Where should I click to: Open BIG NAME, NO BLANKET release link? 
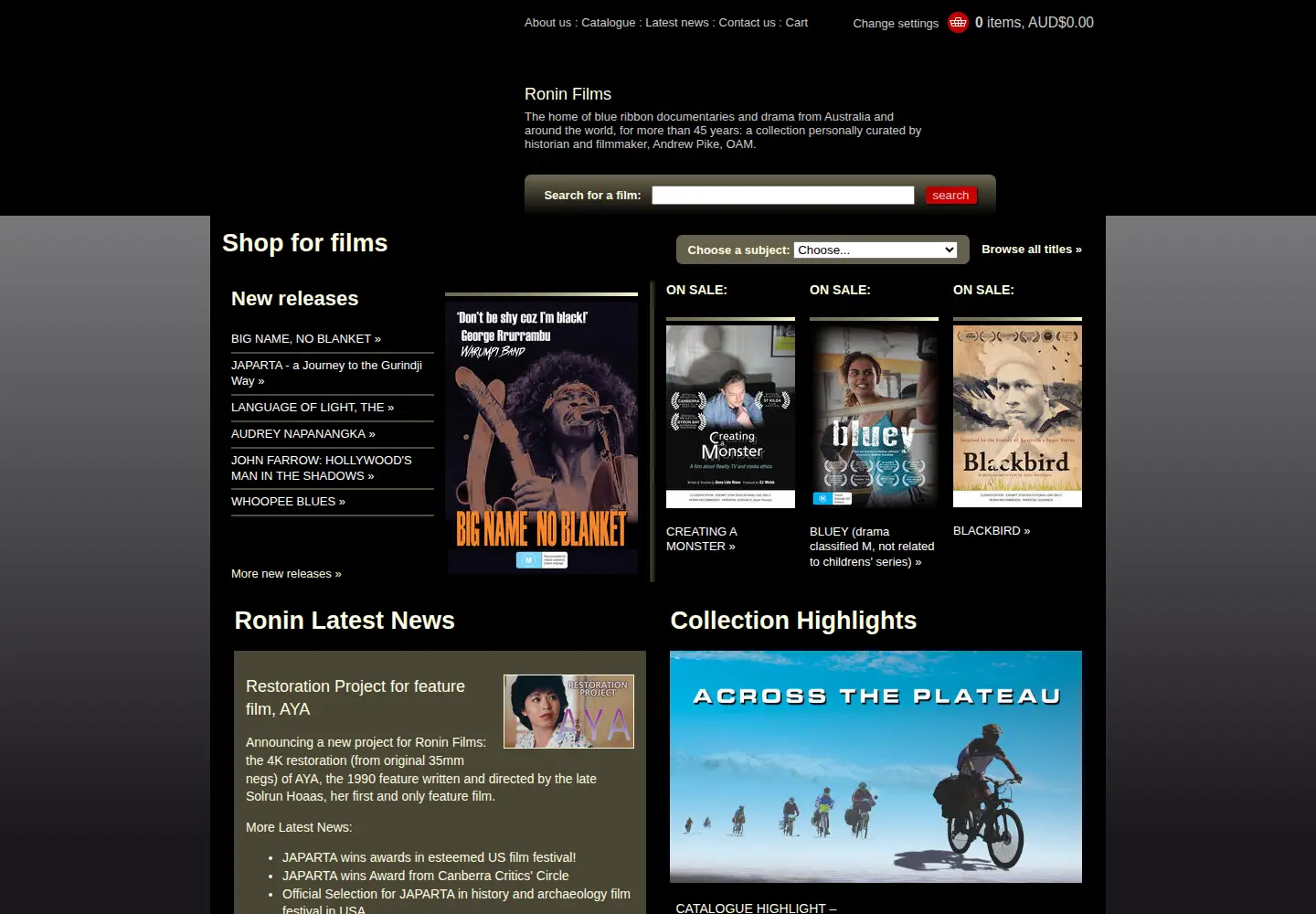pos(306,339)
